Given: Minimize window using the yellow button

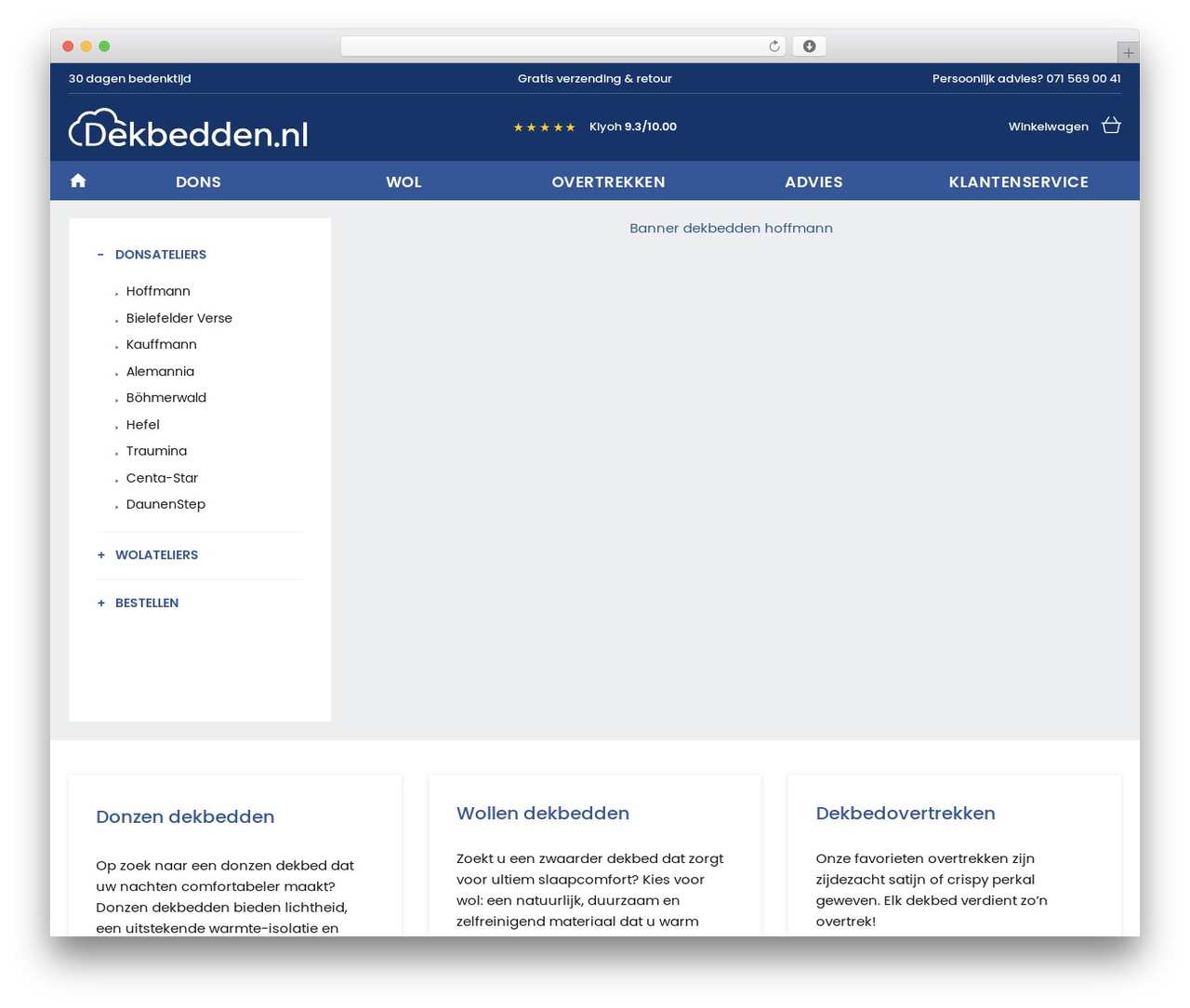Looking at the screenshot, I should click(x=86, y=46).
